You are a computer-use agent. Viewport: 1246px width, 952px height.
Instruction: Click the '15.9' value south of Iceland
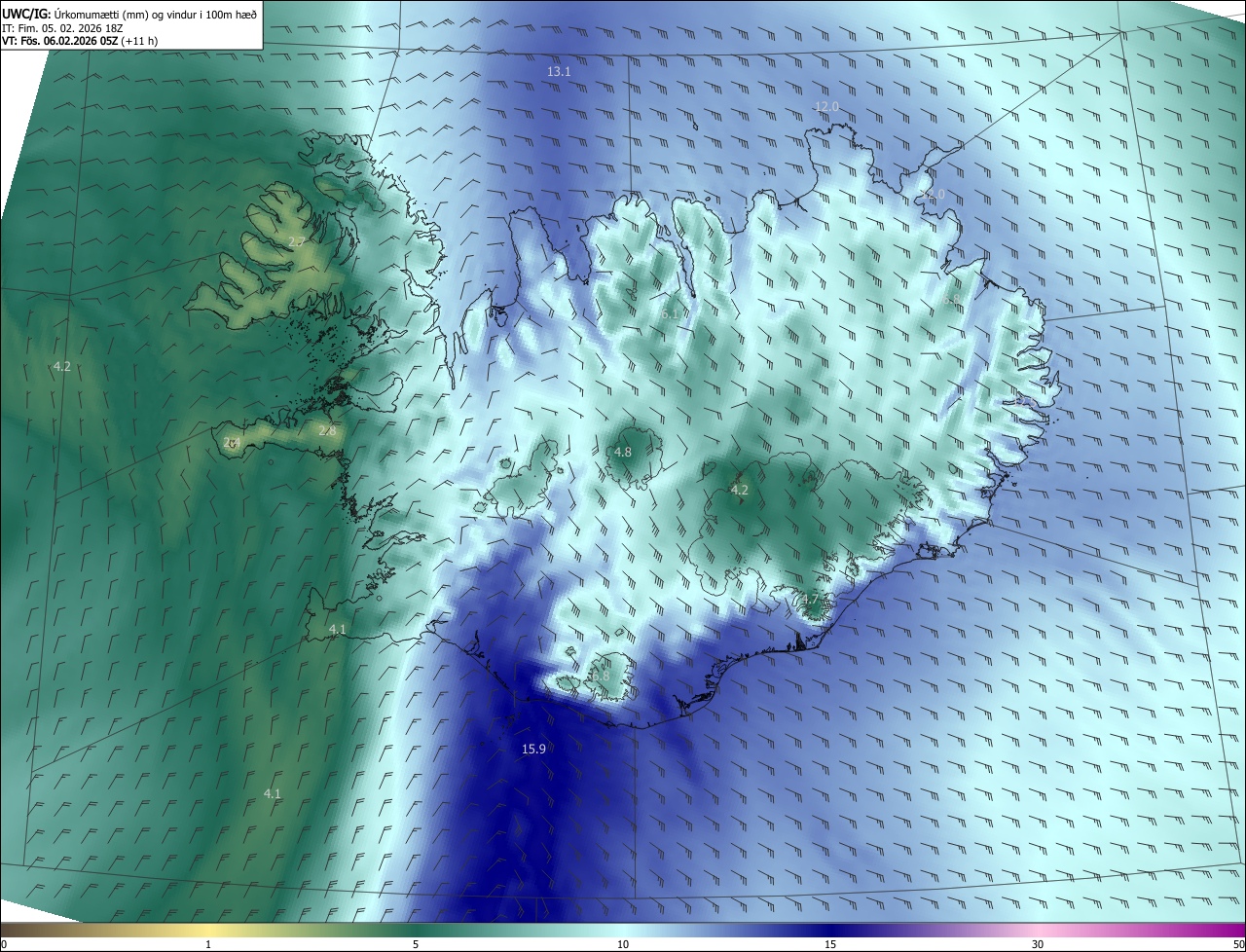coord(533,749)
